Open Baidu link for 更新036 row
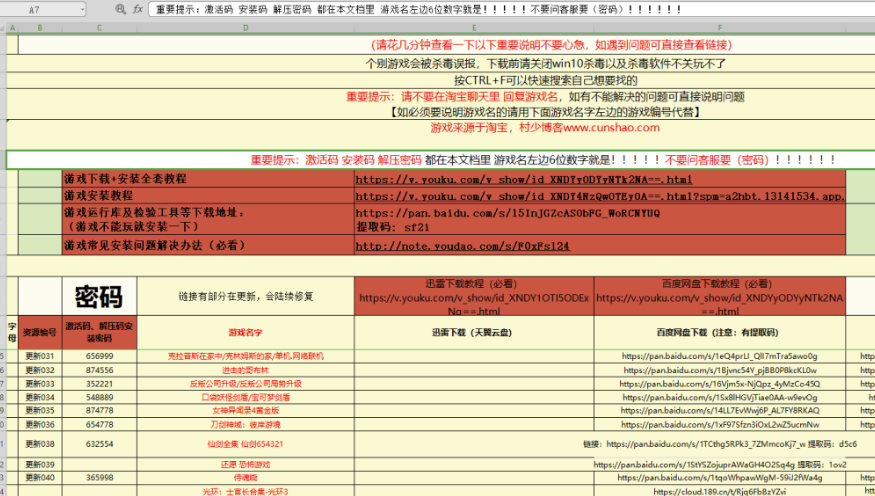Viewport: 875px width, 496px height. [720, 425]
